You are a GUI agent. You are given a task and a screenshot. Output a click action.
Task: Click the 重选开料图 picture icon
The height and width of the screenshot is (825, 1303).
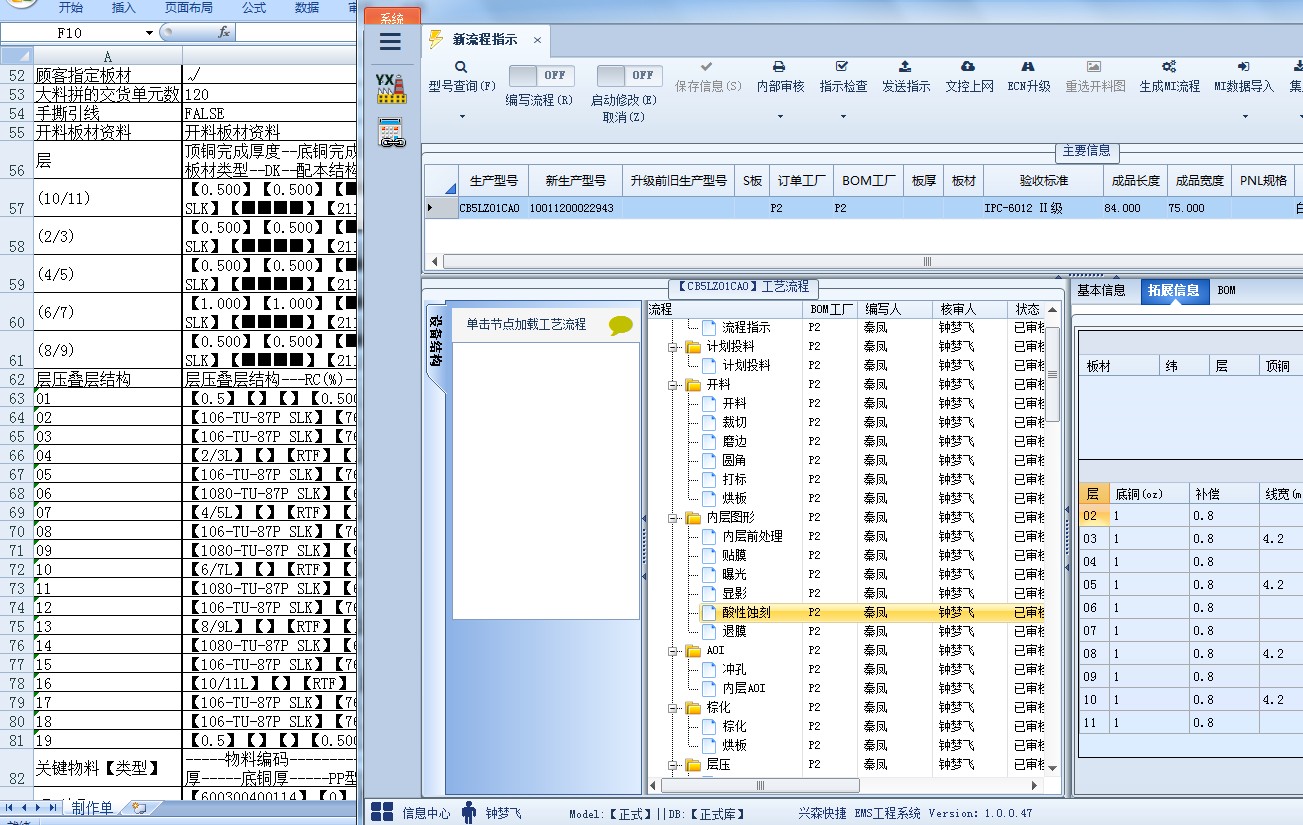tap(1094, 66)
